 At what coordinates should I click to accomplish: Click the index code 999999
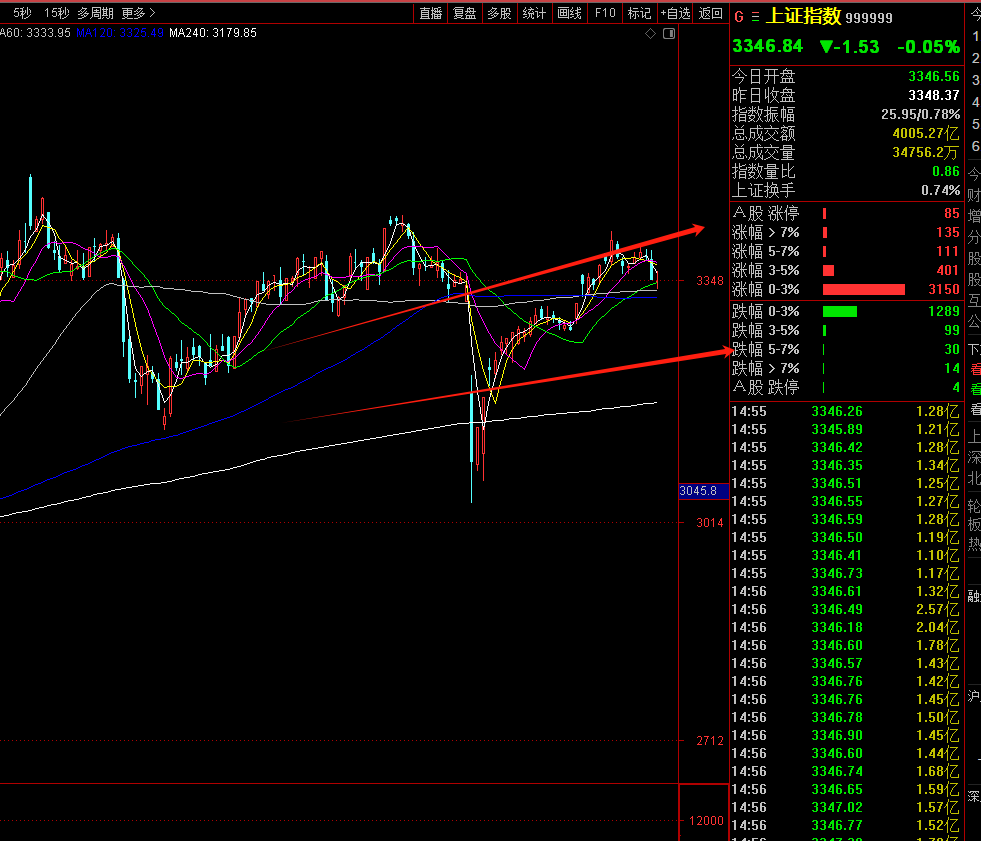point(869,18)
